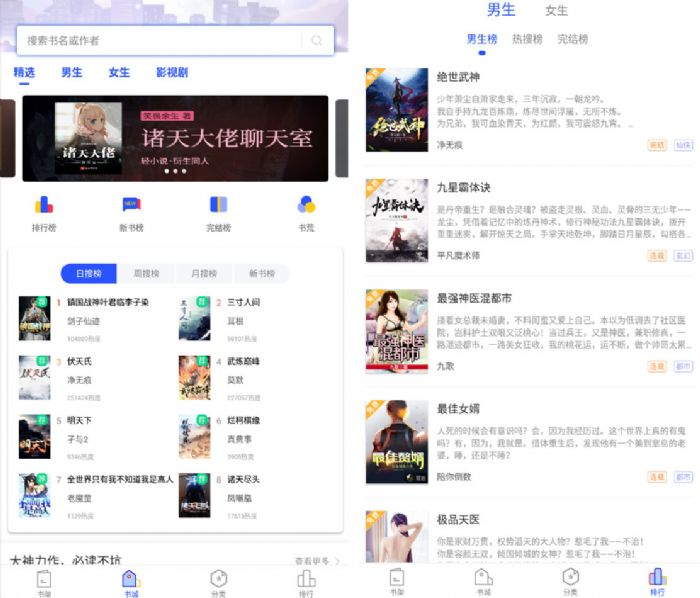
Task: Switch the ranking list to 月搜榜
Action: tap(203, 274)
